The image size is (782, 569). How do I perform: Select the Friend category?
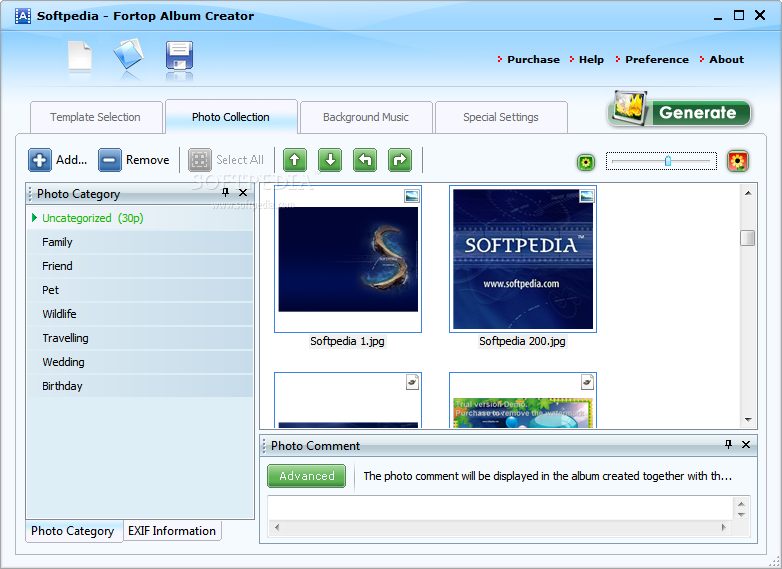pyautogui.click(x=142, y=266)
